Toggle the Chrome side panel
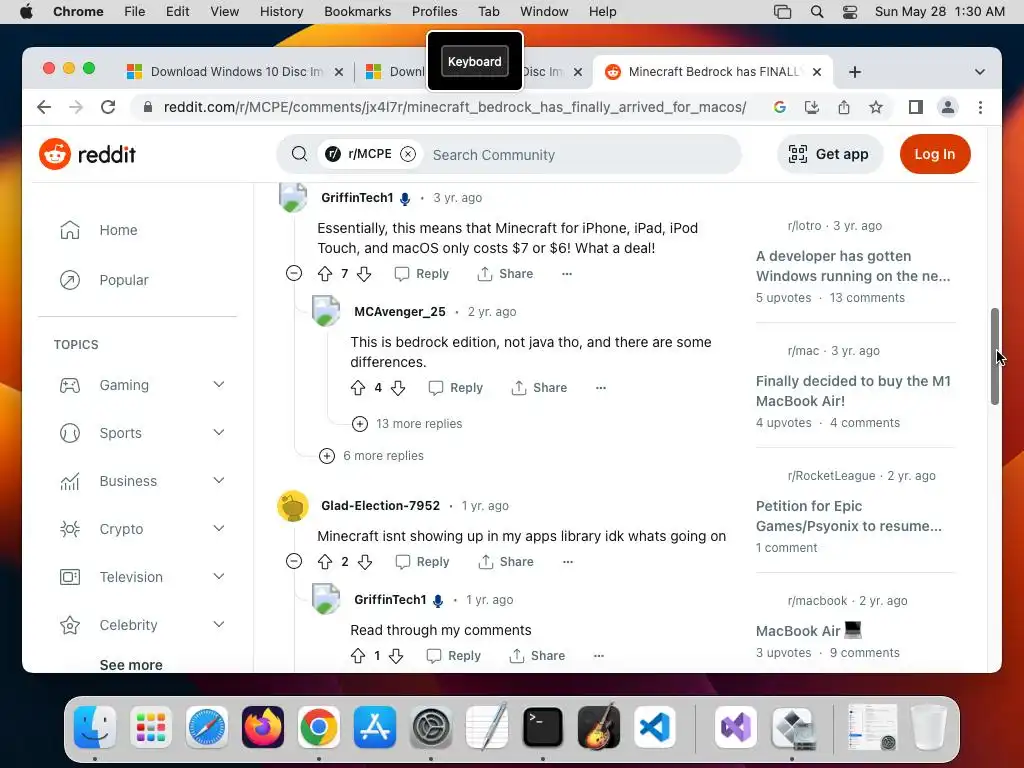This screenshot has height=768, width=1024. [x=916, y=107]
